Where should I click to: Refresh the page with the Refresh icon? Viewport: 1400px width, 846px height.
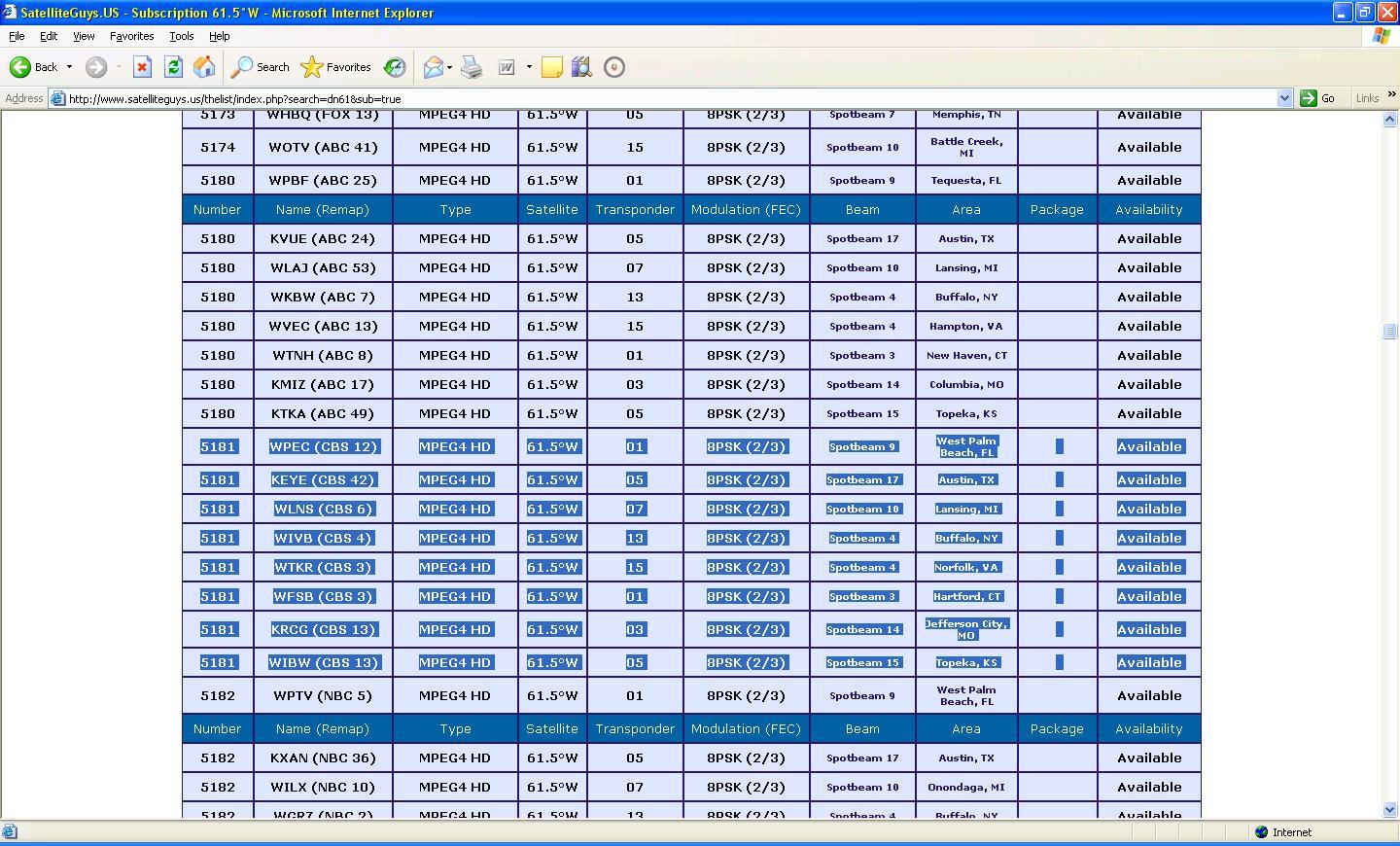click(173, 67)
